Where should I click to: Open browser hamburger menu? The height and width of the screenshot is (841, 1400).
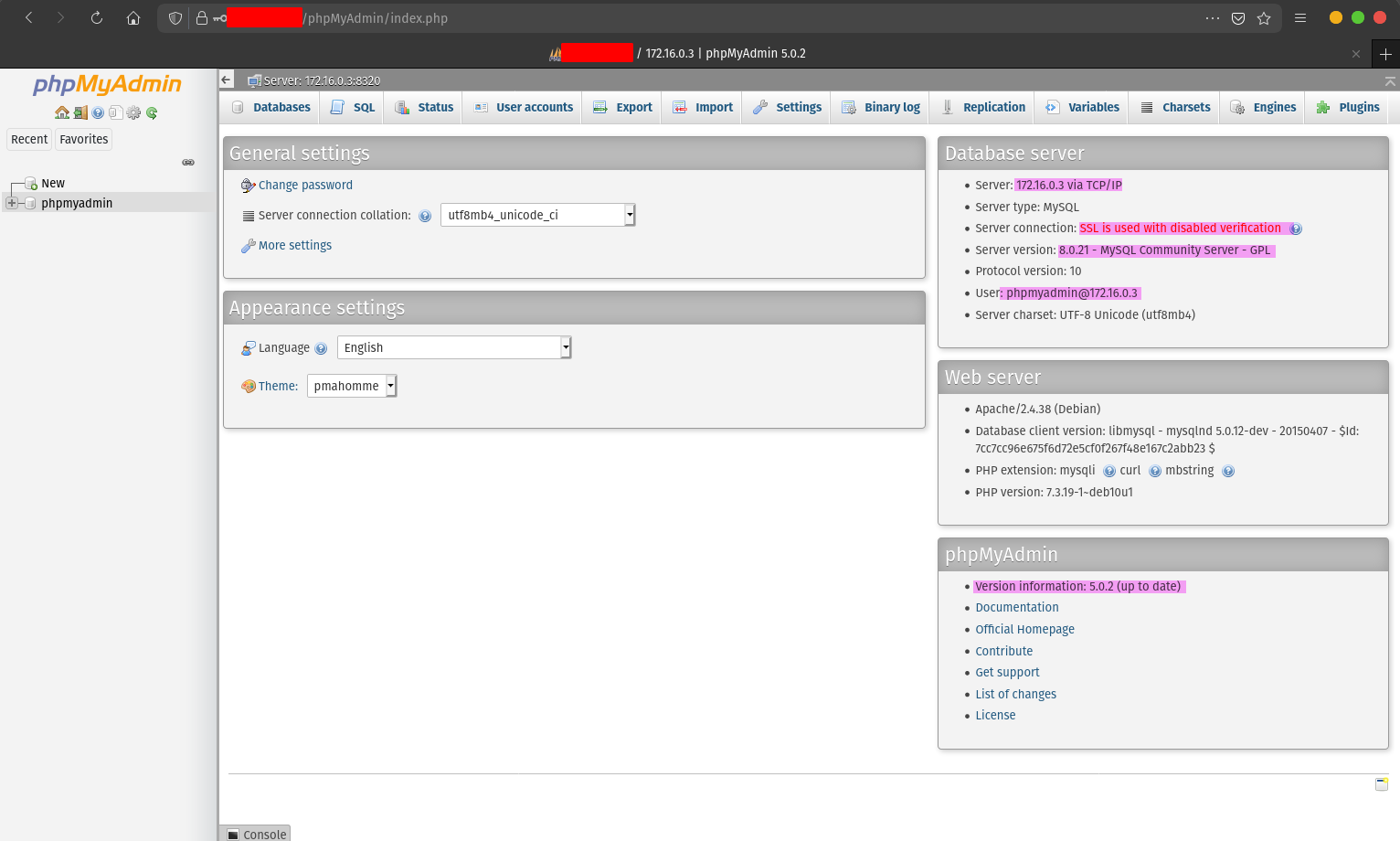click(1300, 17)
